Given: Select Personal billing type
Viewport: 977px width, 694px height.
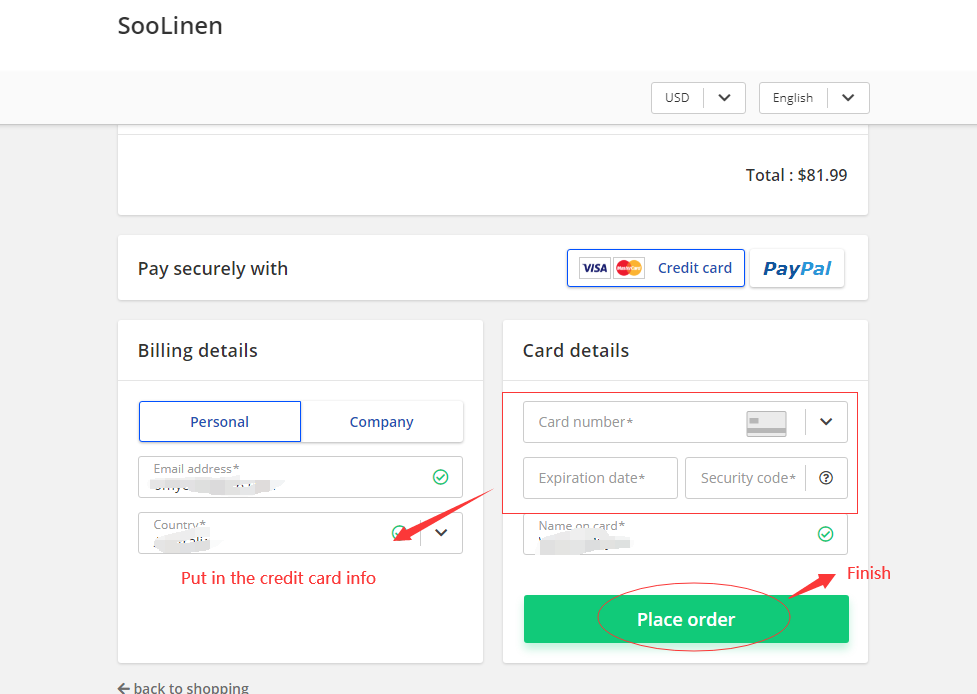Looking at the screenshot, I should click(x=220, y=422).
